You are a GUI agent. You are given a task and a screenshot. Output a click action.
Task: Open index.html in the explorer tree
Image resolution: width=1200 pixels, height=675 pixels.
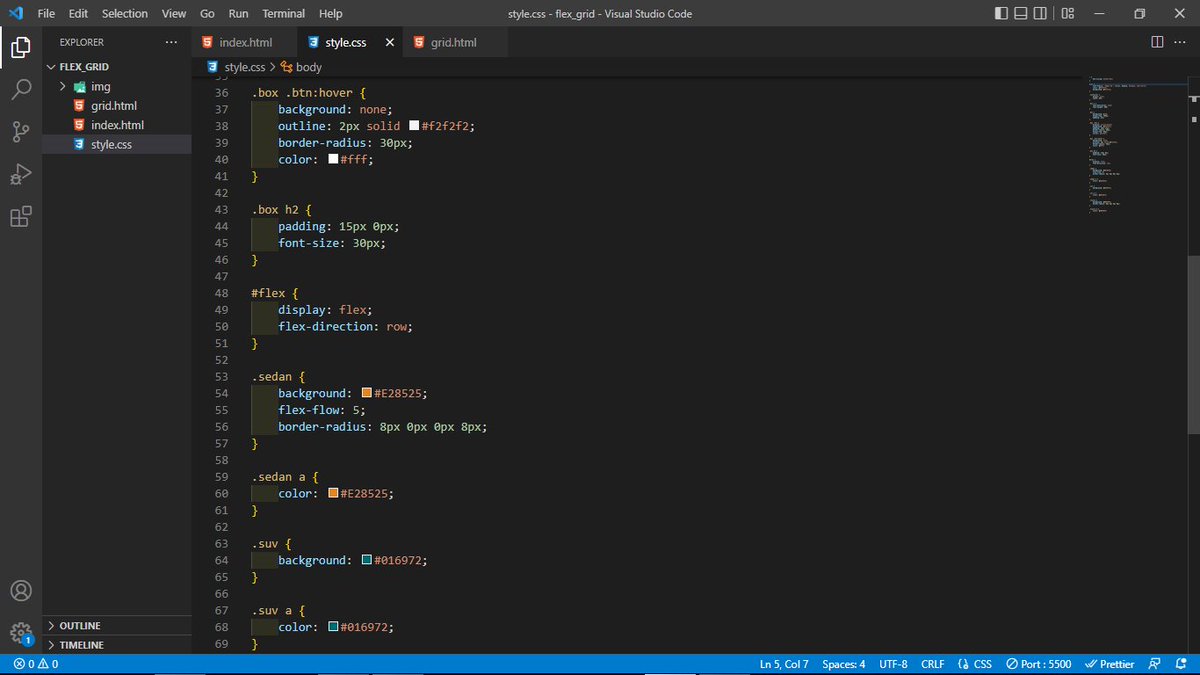[x=117, y=125]
